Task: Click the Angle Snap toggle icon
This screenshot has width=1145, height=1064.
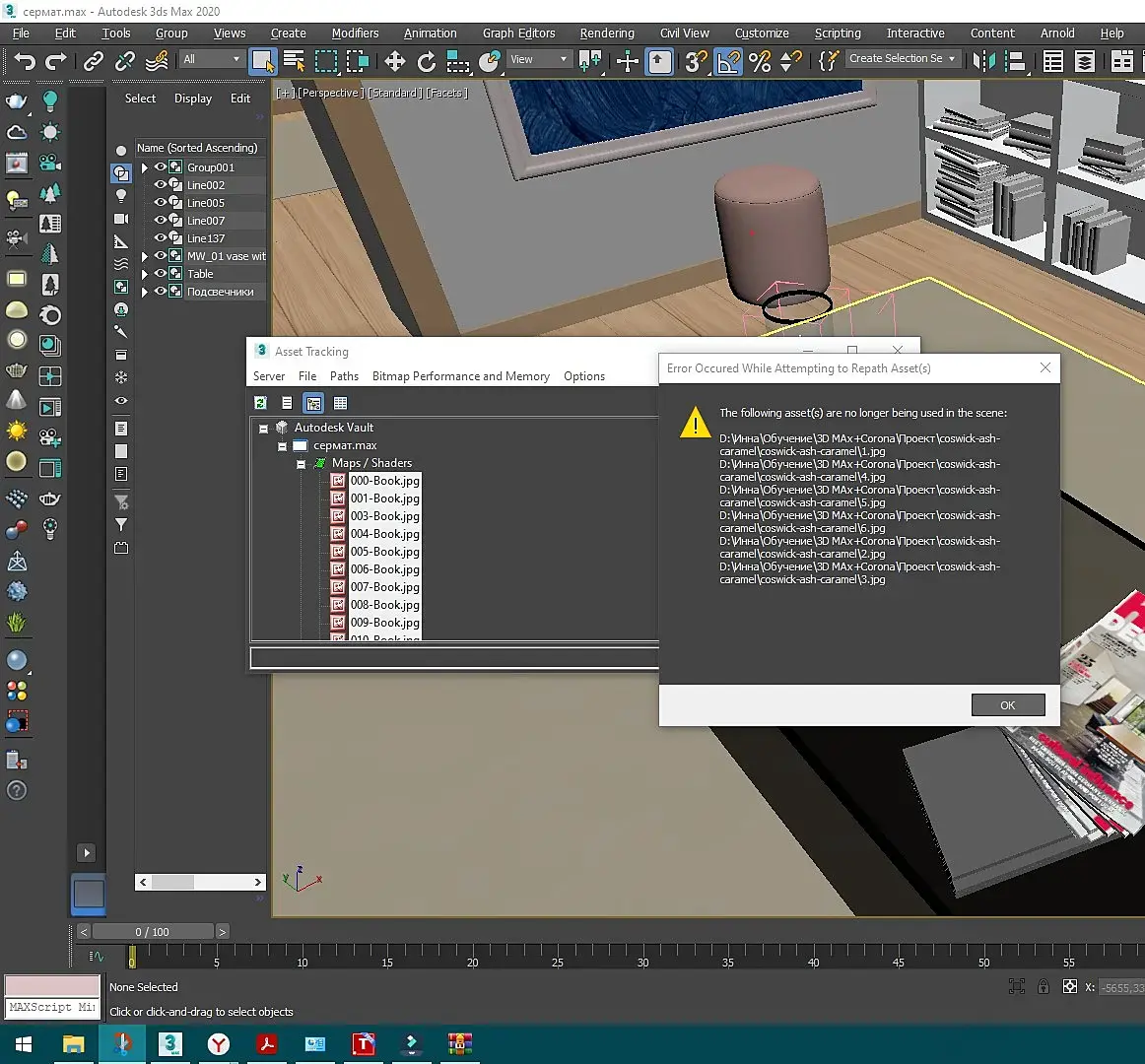Action: [x=728, y=62]
